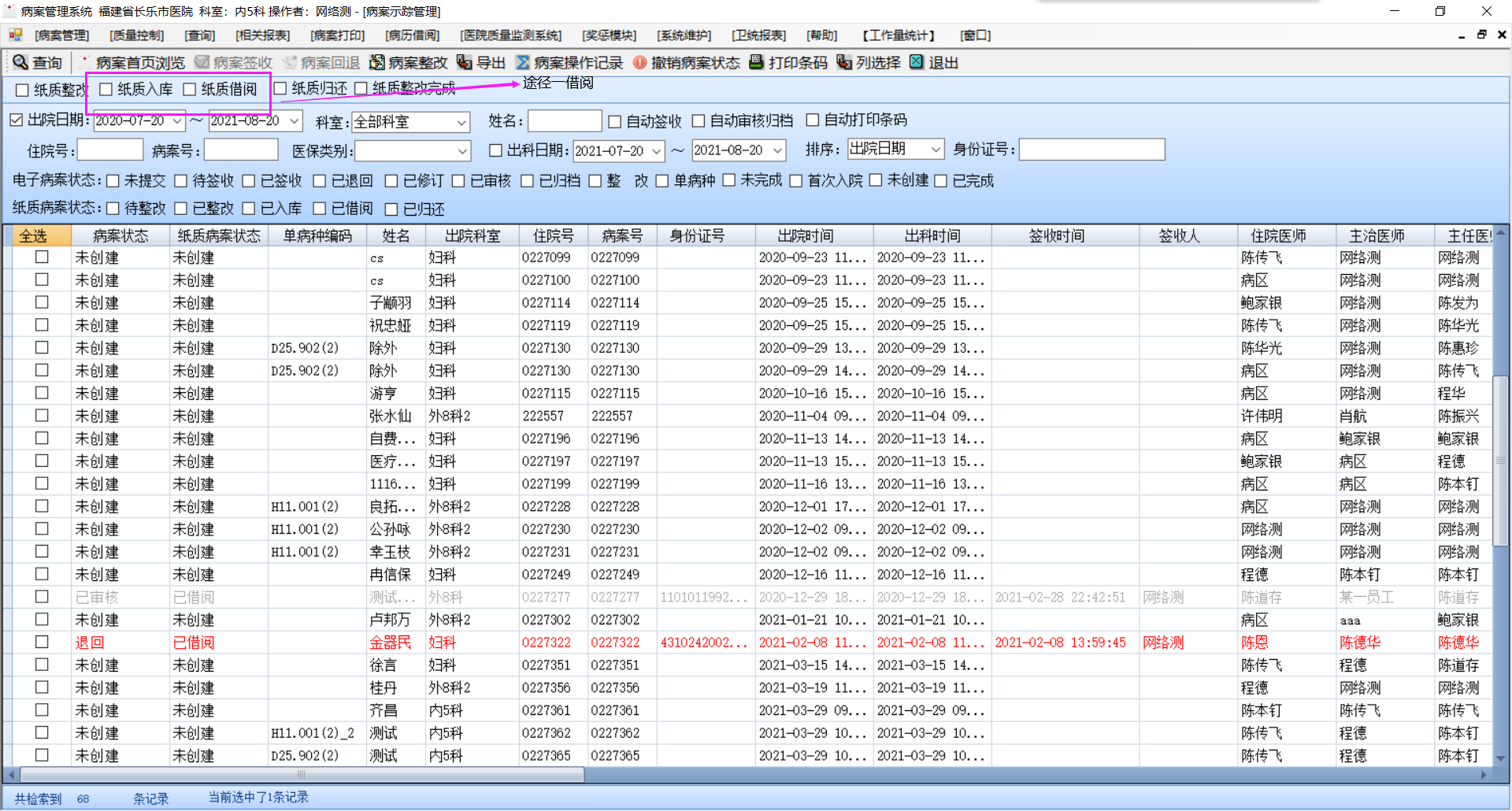The image size is (1512, 811).
Task: Click the 病案整改 toolbar icon
Action: [377, 62]
